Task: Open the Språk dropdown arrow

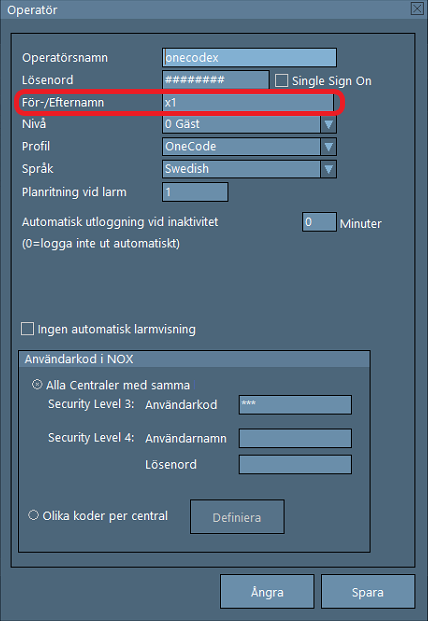Action: [328, 169]
